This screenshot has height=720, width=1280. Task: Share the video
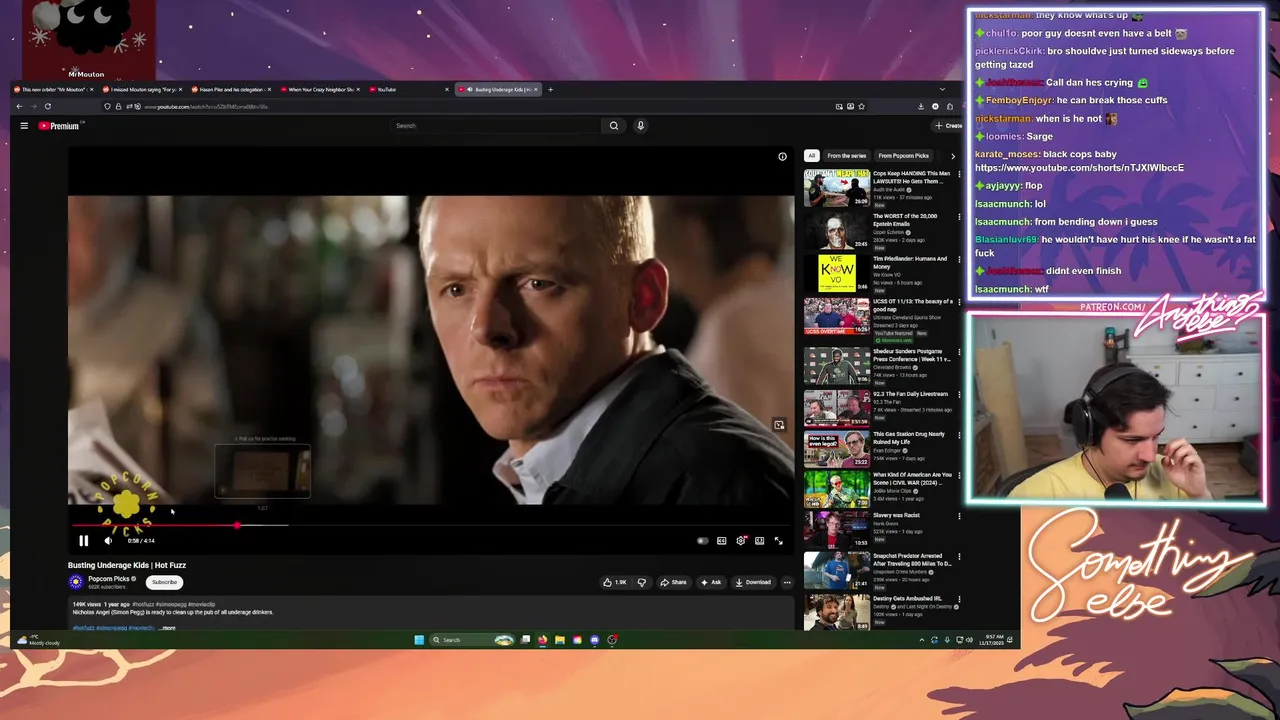(x=673, y=582)
